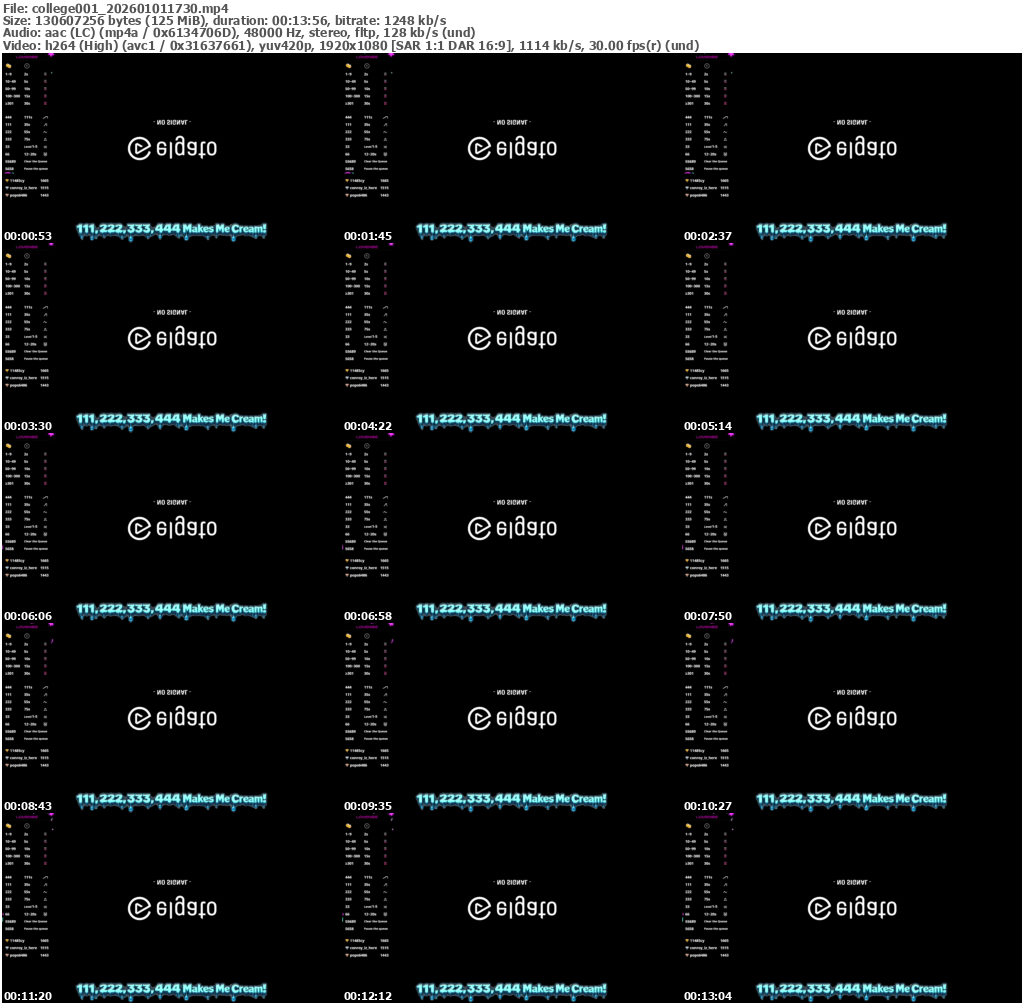Image resolution: width=1024 pixels, height=1003 pixels.
Task: Select the thumbnail at timestamp 00:03:30
Action: pyautogui.click(x=172, y=338)
